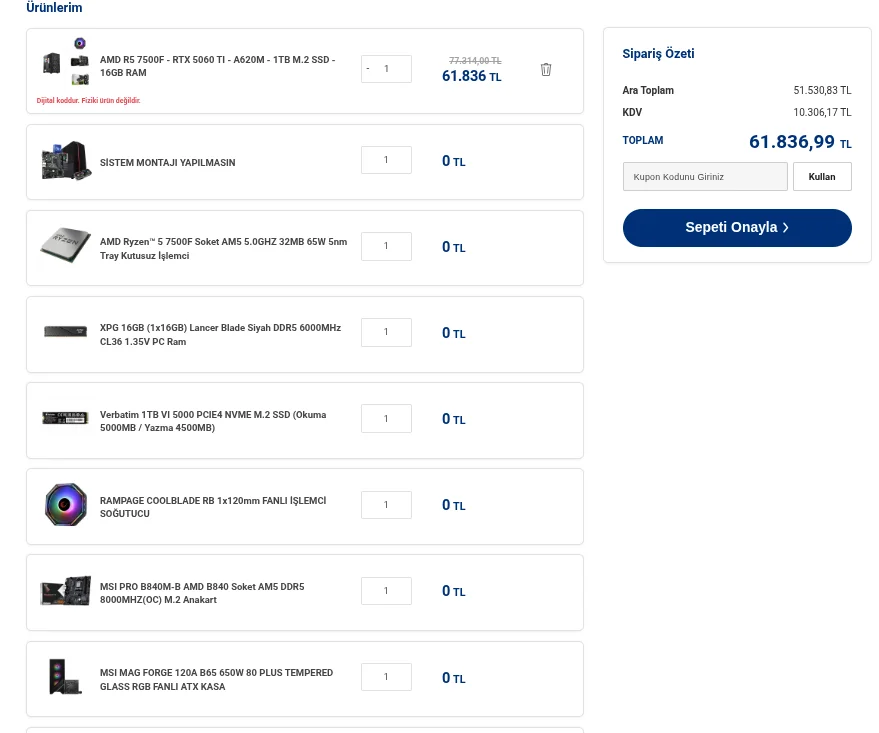Image resolution: width=879 pixels, height=733 pixels.
Task: Click the Rampage Coolblade cooler image
Action: pyautogui.click(x=66, y=505)
